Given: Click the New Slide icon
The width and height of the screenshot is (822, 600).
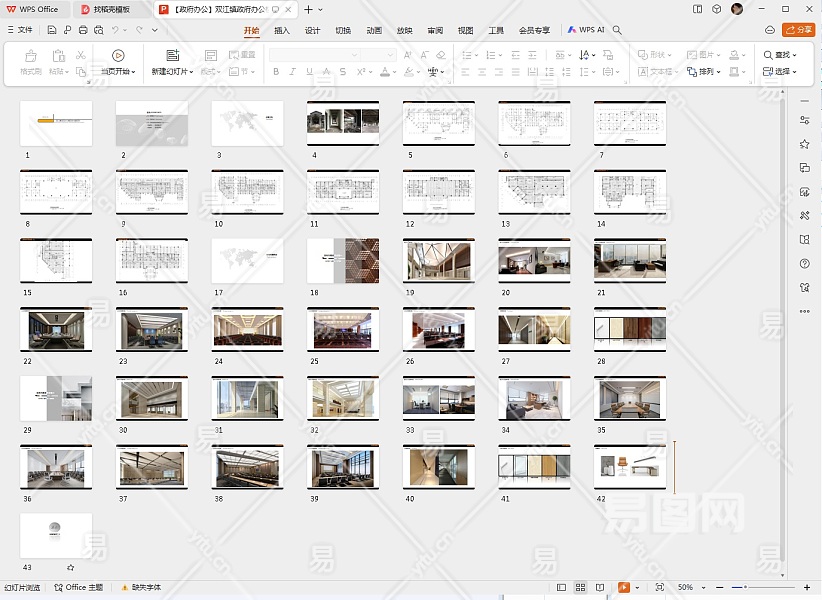Looking at the screenshot, I should pyautogui.click(x=172, y=56).
